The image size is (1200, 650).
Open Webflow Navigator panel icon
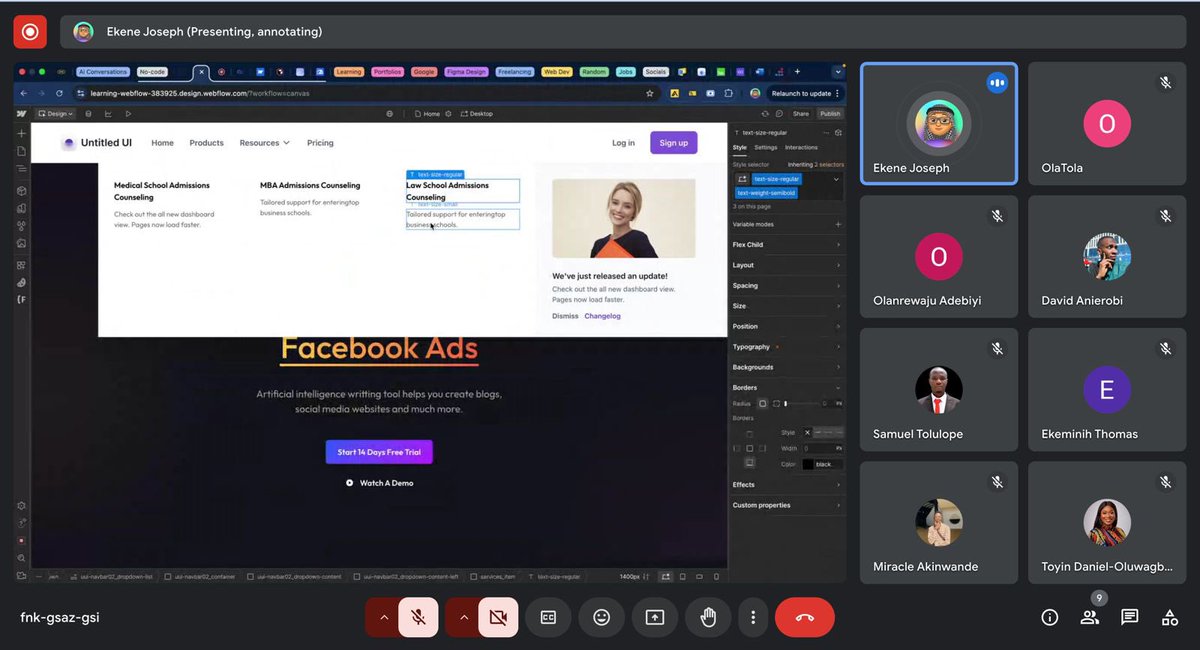[22, 168]
